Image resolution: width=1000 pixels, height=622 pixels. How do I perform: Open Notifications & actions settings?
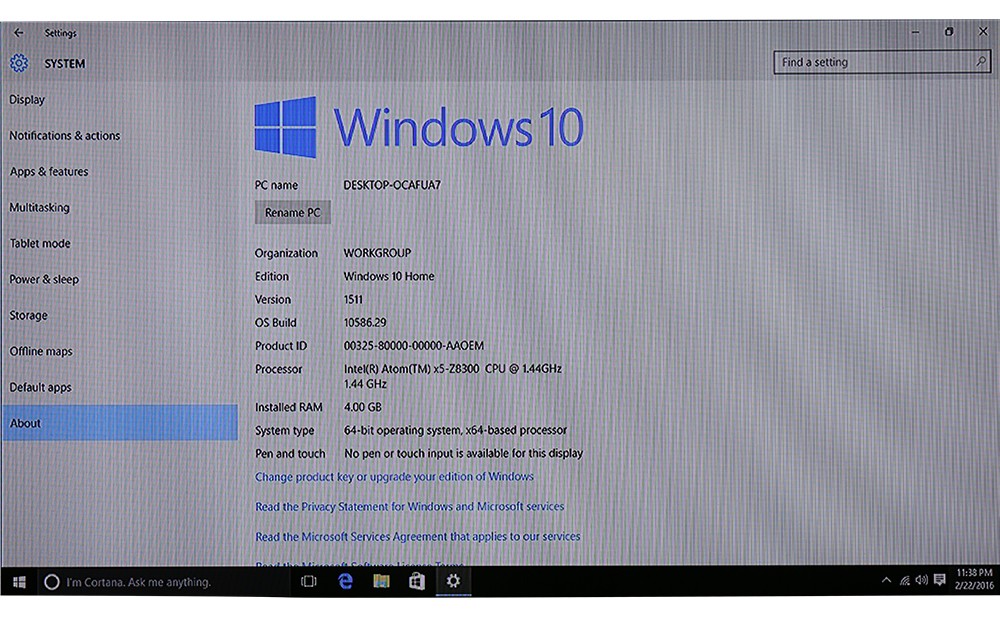(x=64, y=136)
